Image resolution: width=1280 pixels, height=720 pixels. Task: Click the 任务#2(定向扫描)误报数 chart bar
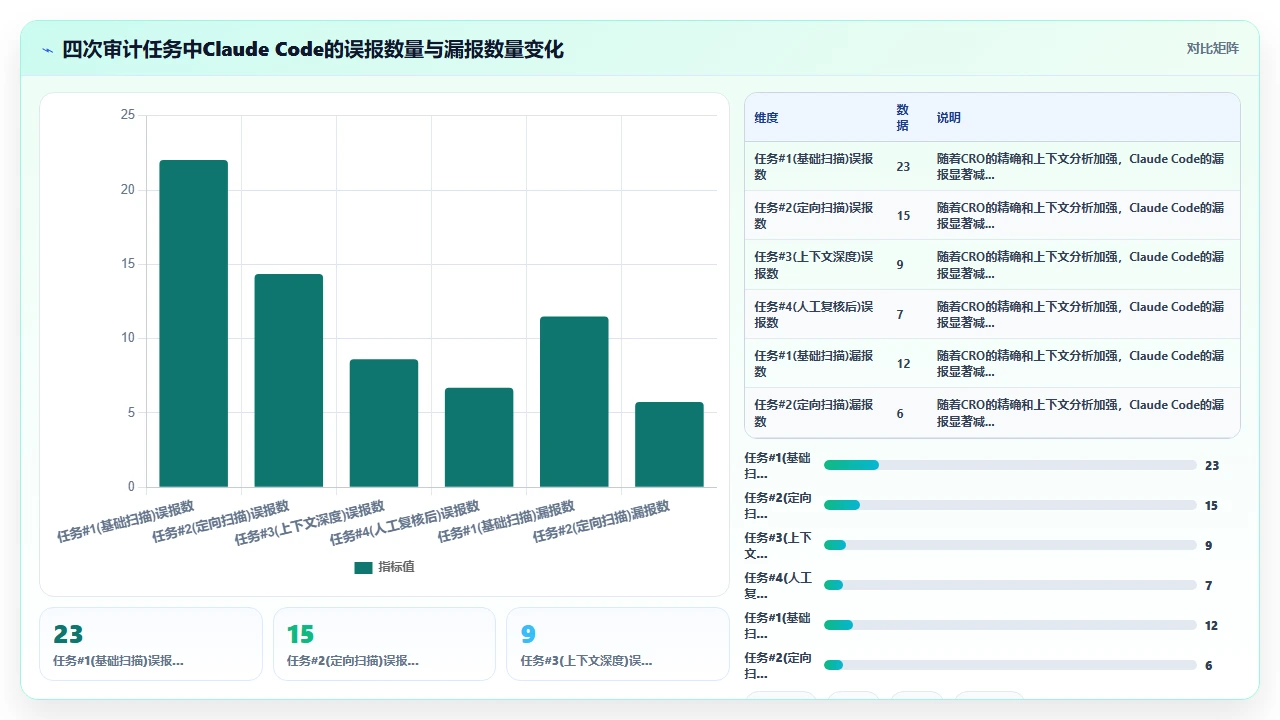288,381
